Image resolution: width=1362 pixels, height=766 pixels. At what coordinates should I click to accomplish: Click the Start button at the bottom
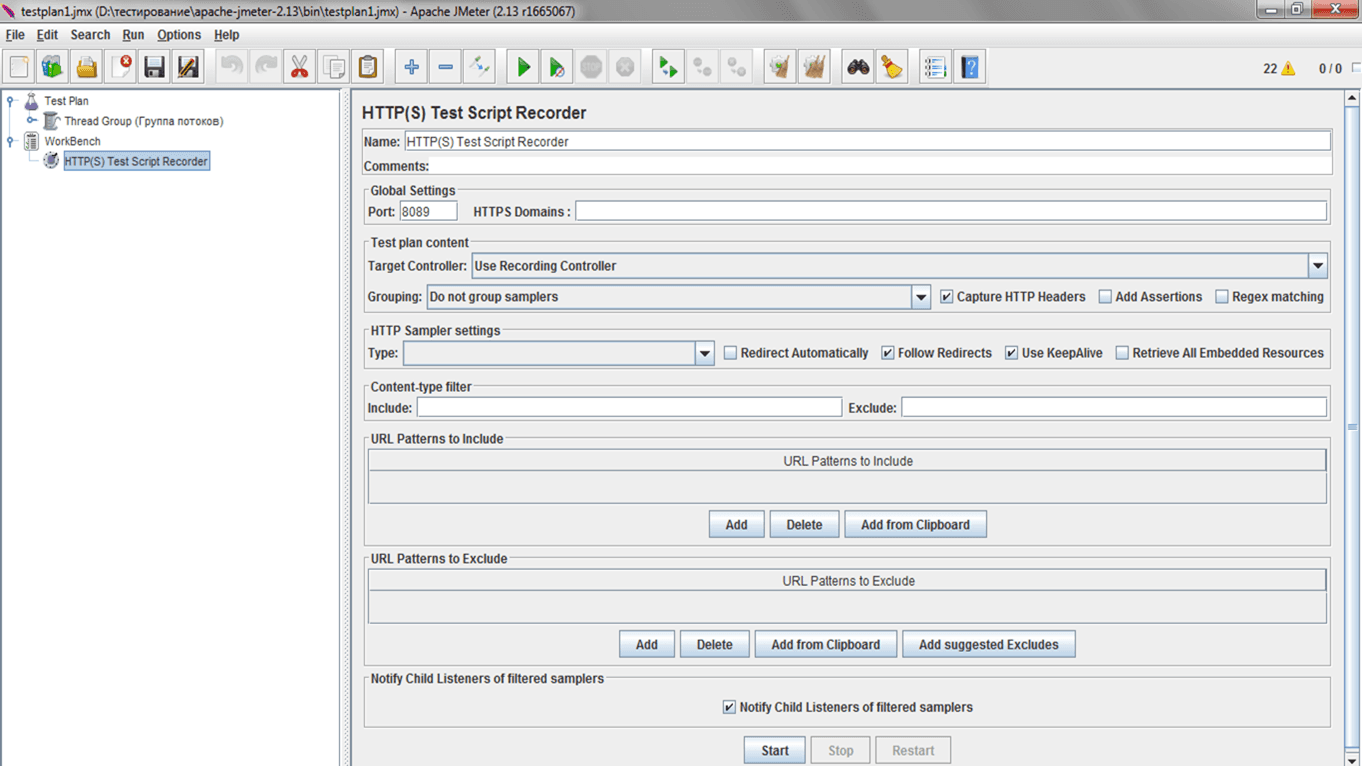775,751
